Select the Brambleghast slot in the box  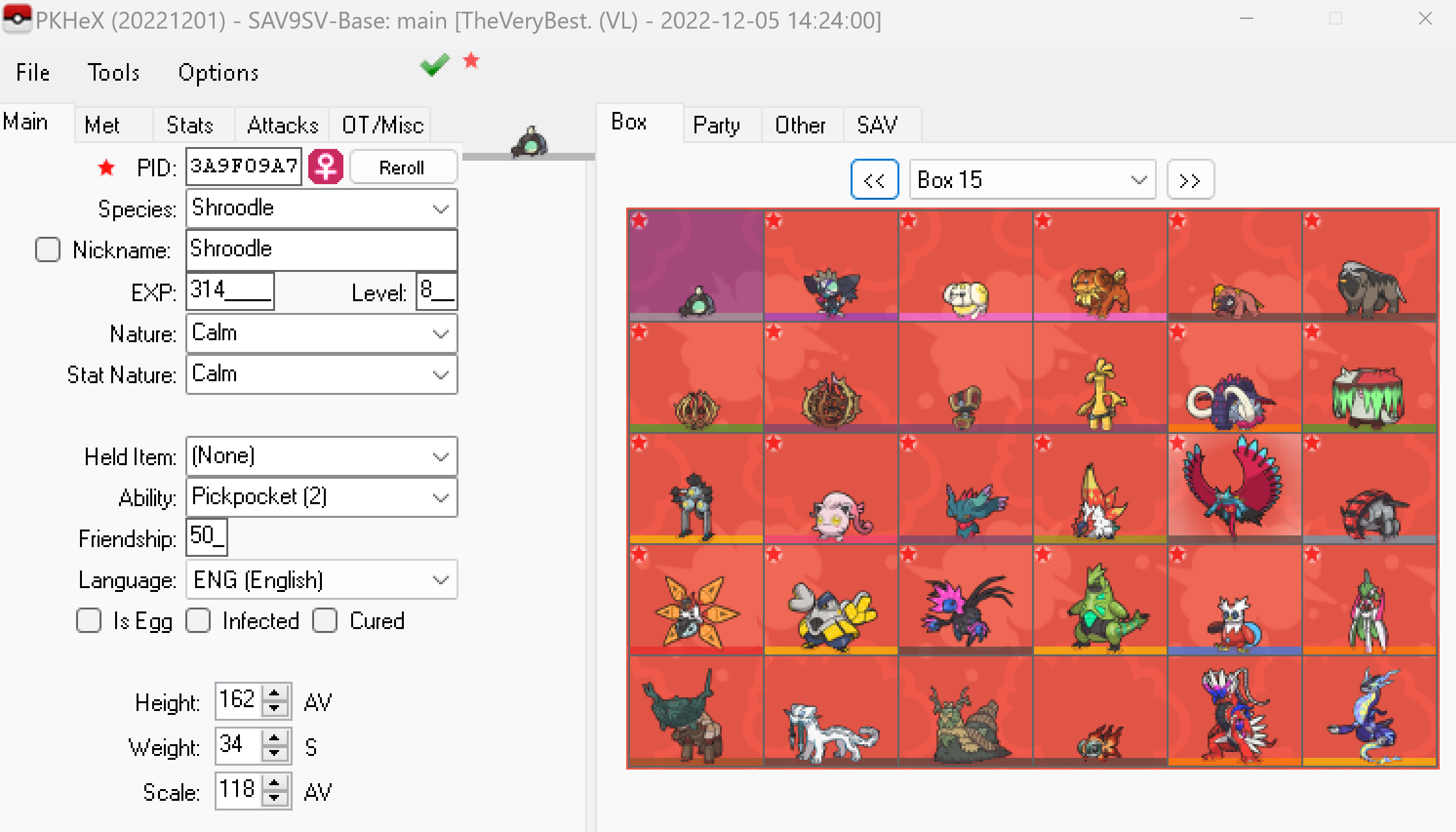pos(830,377)
